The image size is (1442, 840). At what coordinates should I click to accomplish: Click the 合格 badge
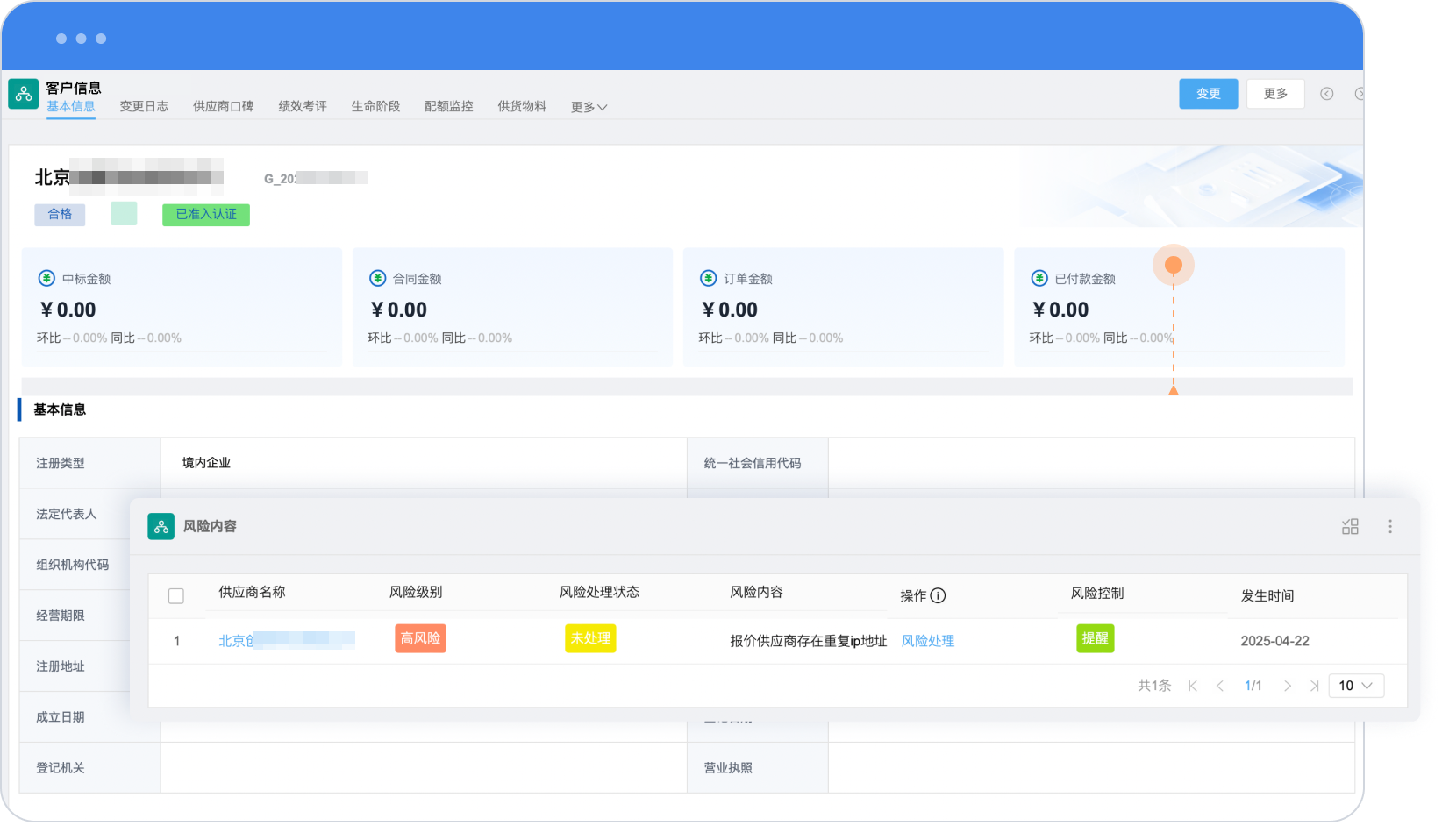(60, 215)
